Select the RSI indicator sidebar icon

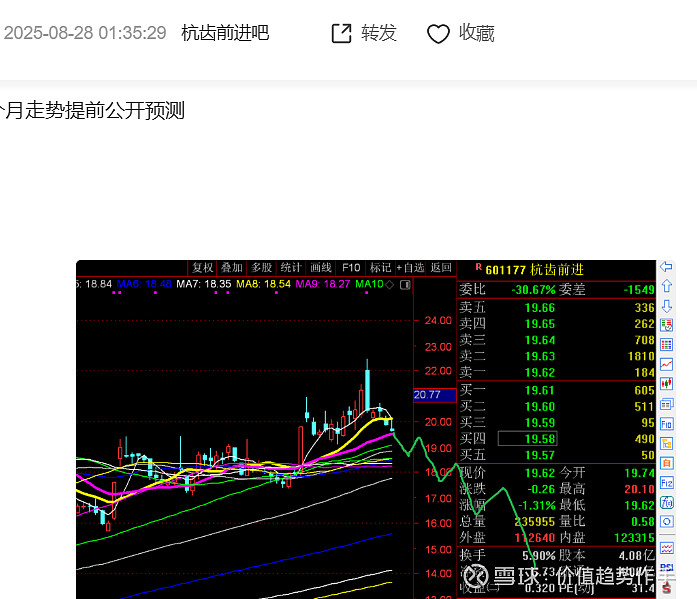[666, 567]
